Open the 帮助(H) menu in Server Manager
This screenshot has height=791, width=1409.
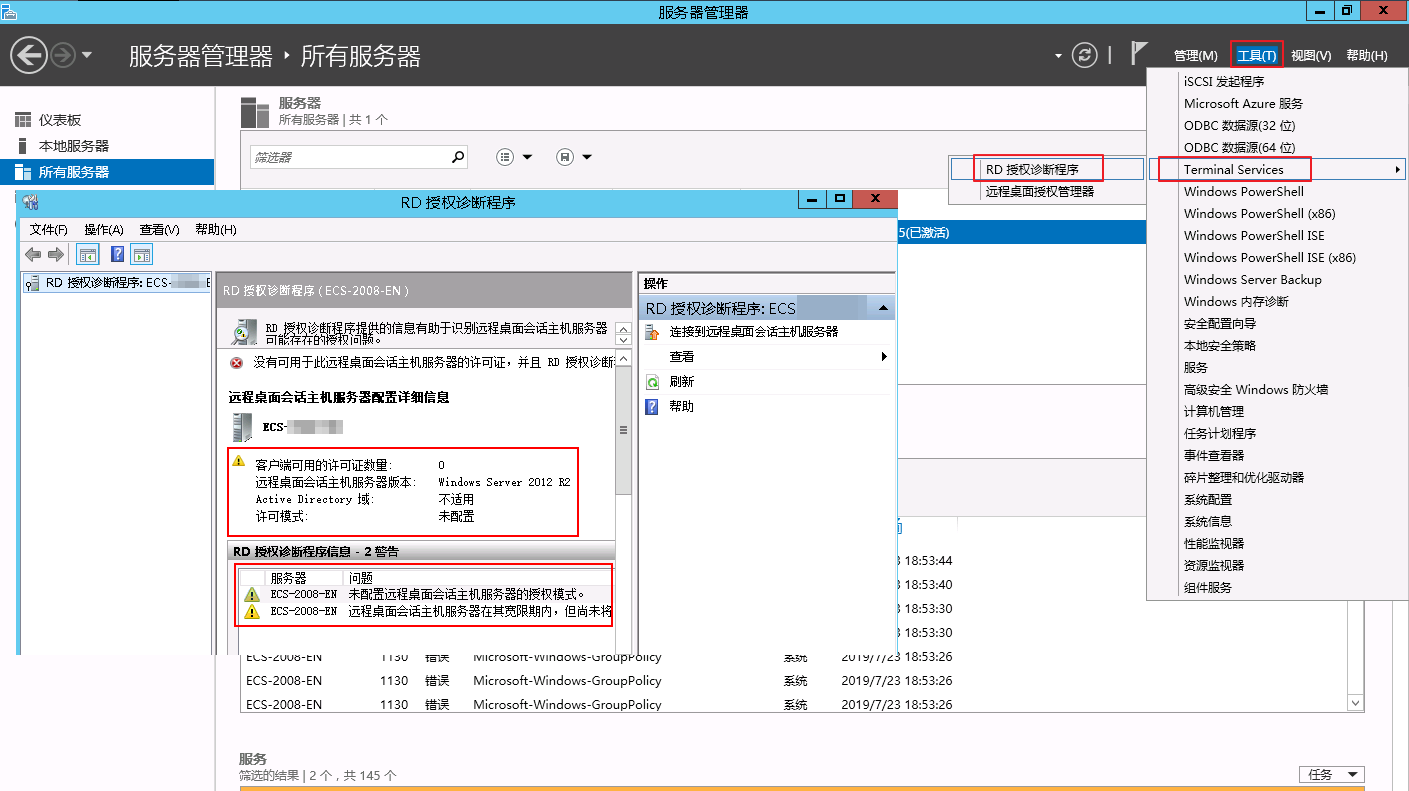pos(1367,56)
